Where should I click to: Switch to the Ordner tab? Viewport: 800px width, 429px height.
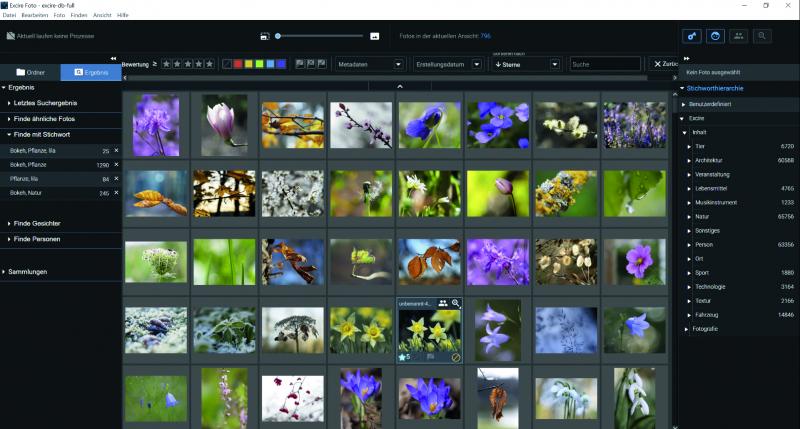[30, 72]
